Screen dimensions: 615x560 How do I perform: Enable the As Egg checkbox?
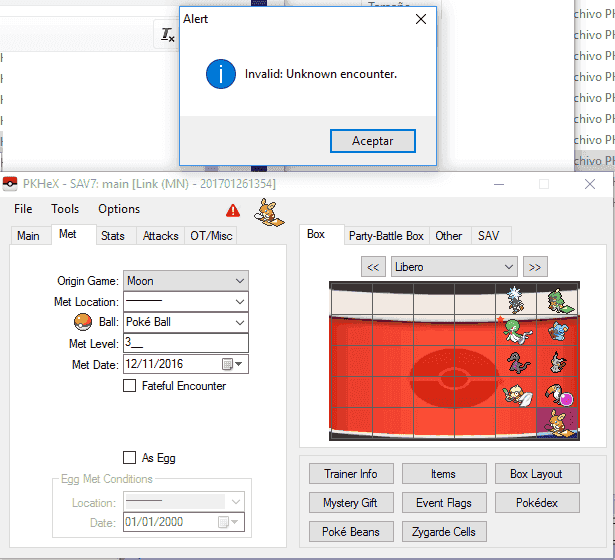(129, 458)
